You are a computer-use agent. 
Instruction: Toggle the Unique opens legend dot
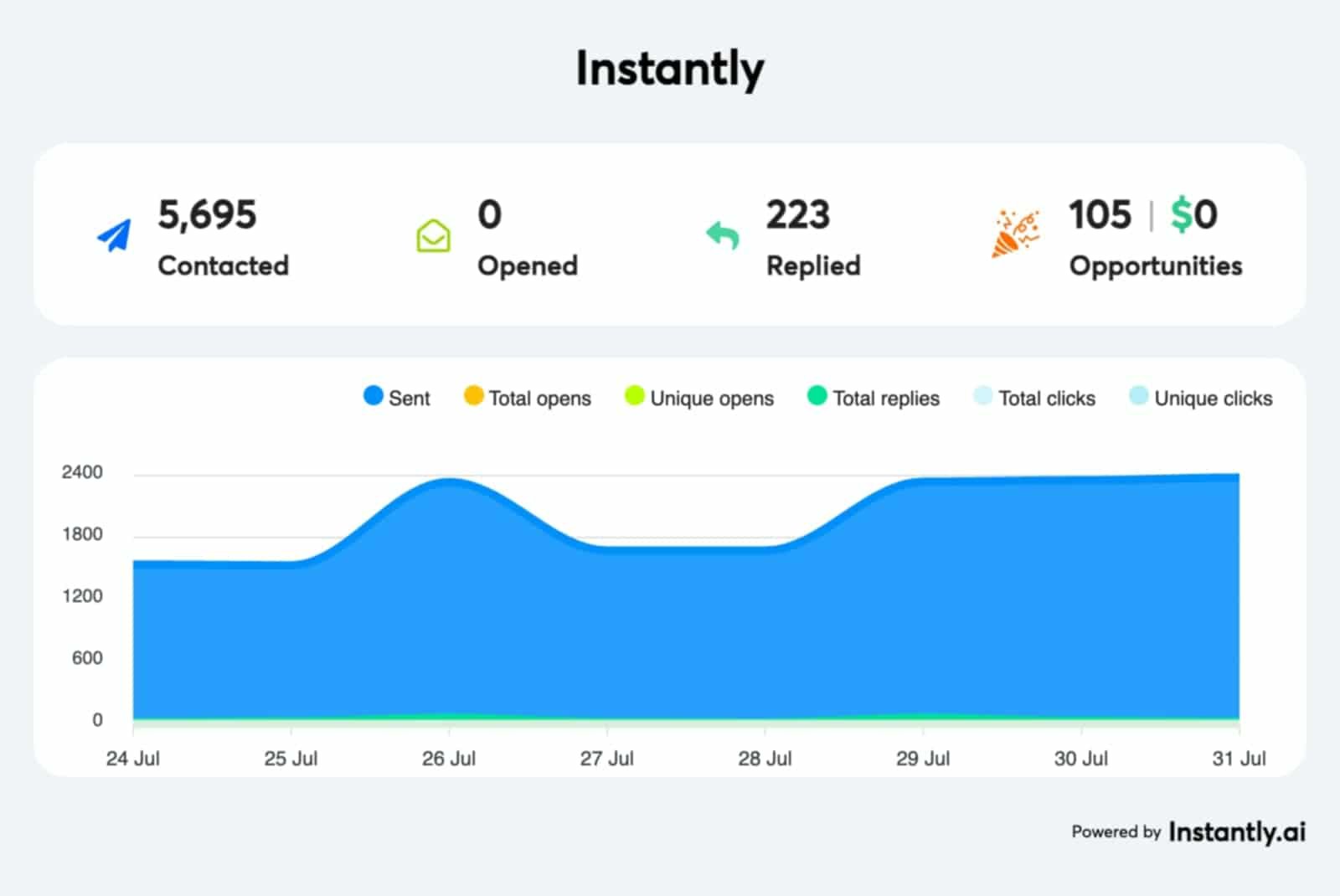click(x=634, y=396)
